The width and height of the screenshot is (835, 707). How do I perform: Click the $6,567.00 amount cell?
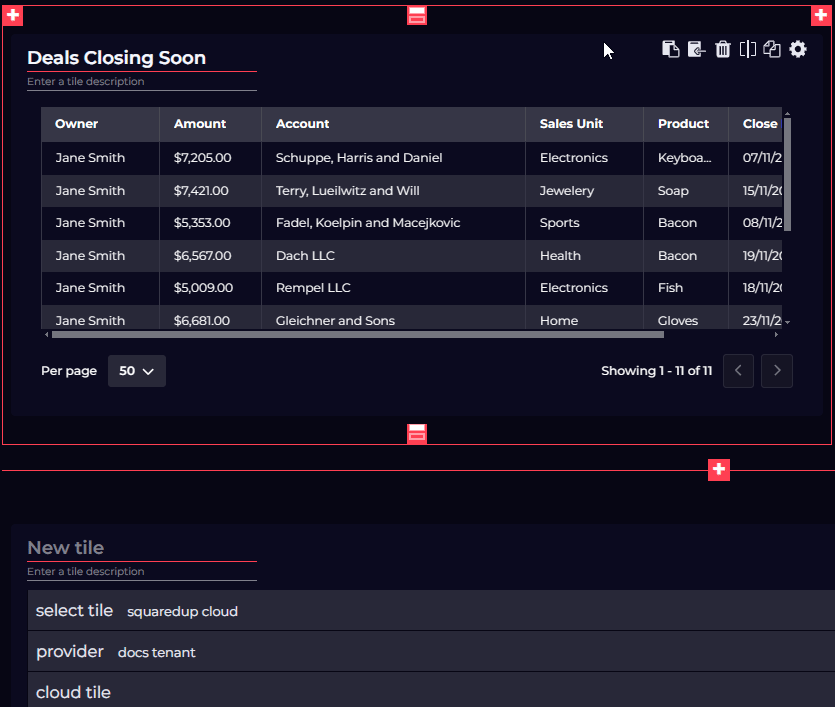(210, 256)
